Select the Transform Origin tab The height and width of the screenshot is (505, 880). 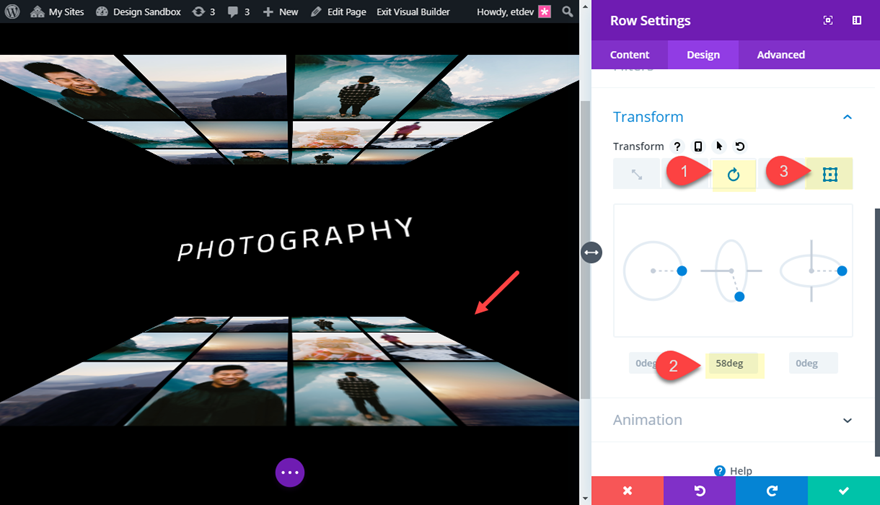click(829, 175)
